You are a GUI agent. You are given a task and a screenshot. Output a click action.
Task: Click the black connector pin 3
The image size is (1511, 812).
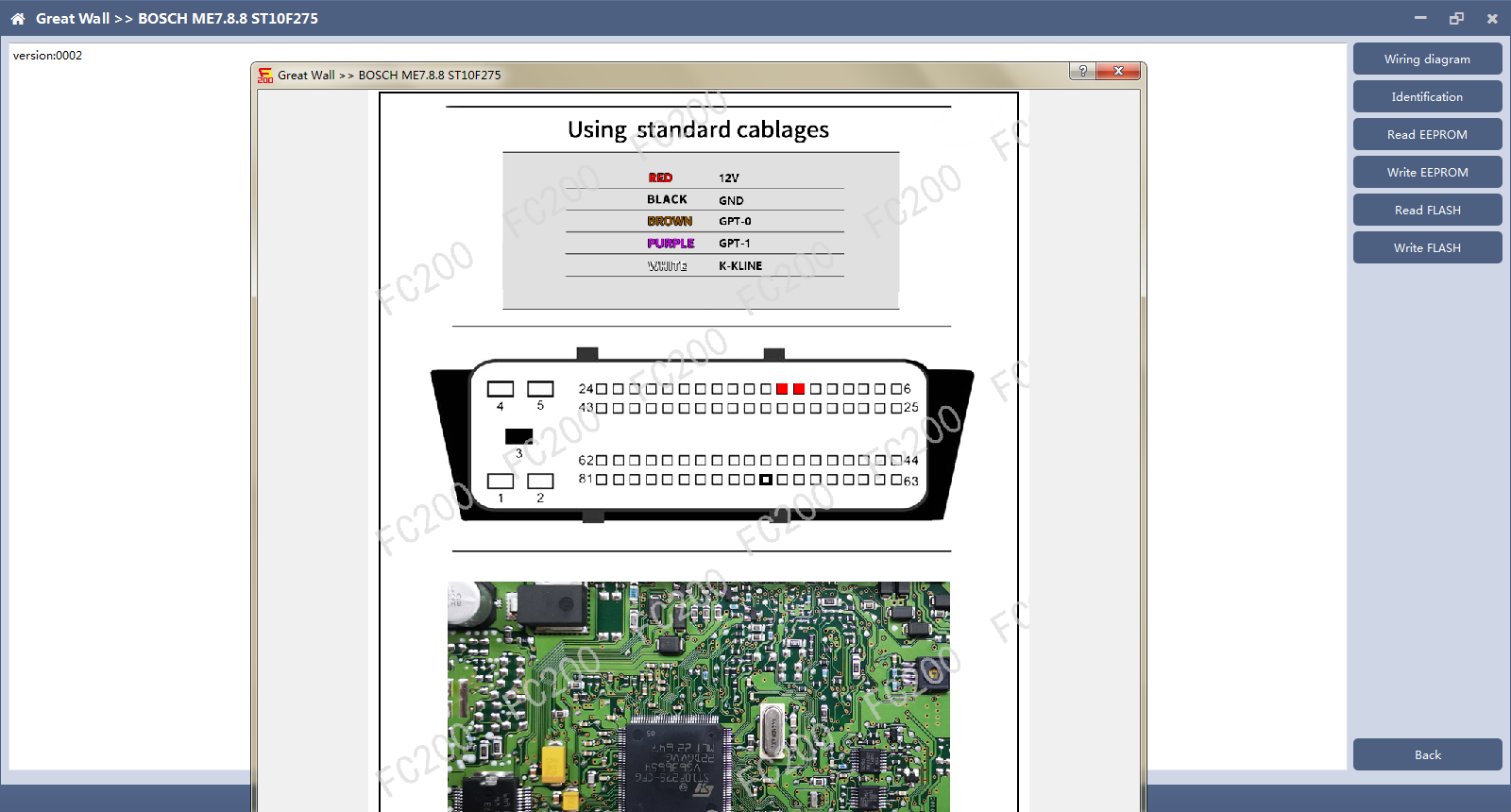(x=518, y=436)
